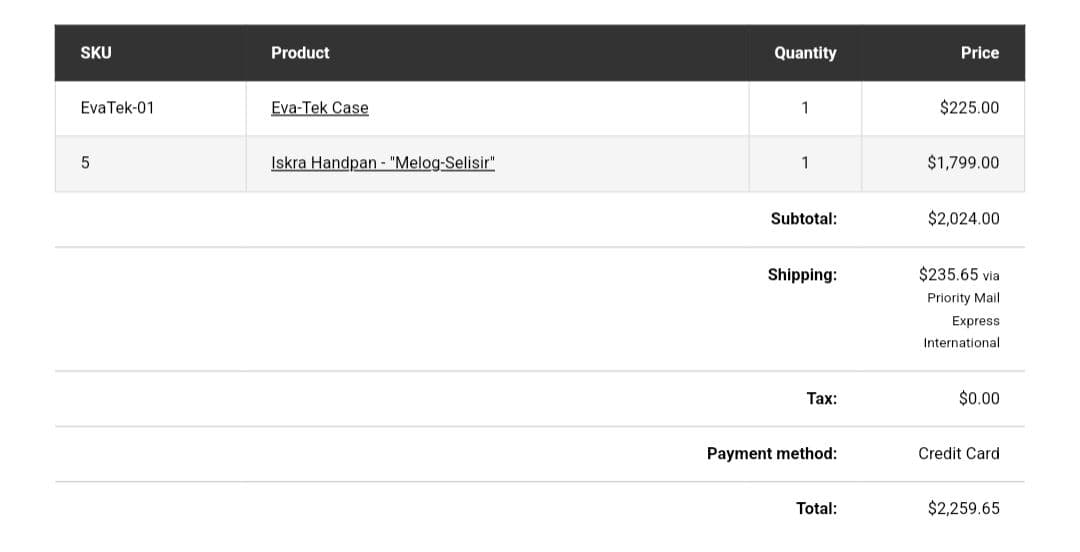Click the Subtotal label
The image size is (1080, 552).
(x=803, y=219)
